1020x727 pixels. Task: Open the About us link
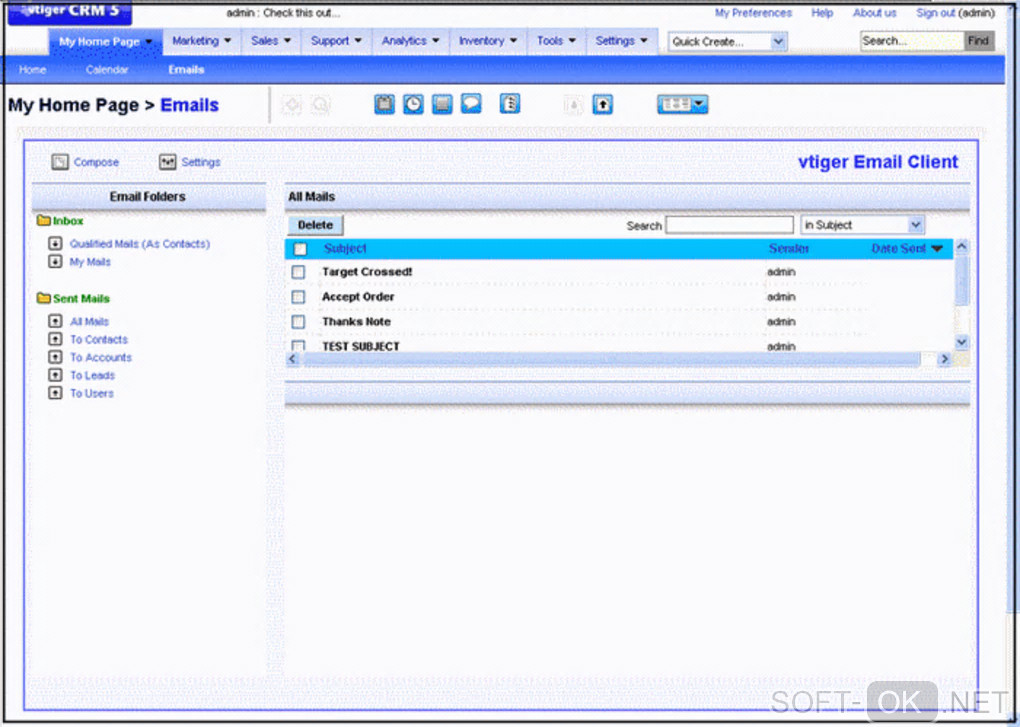pyautogui.click(x=874, y=13)
